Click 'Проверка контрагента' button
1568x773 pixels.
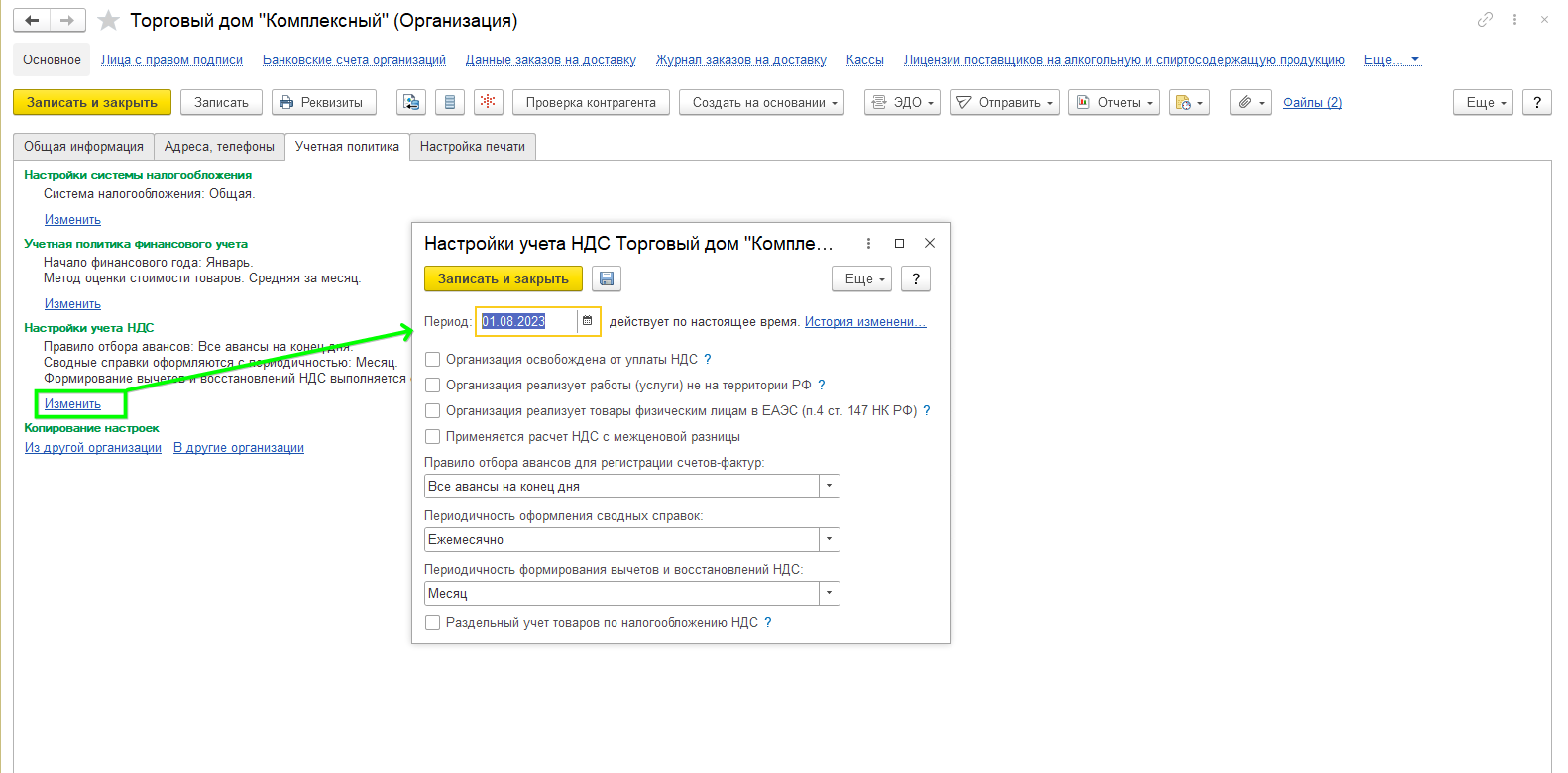pos(591,102)
